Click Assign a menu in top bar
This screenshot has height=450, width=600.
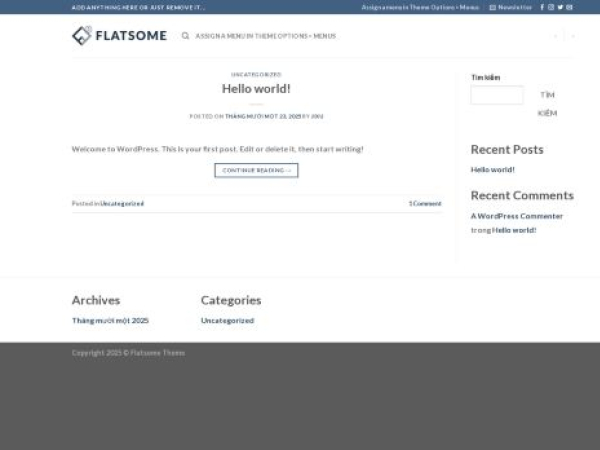tap(420, 7)
